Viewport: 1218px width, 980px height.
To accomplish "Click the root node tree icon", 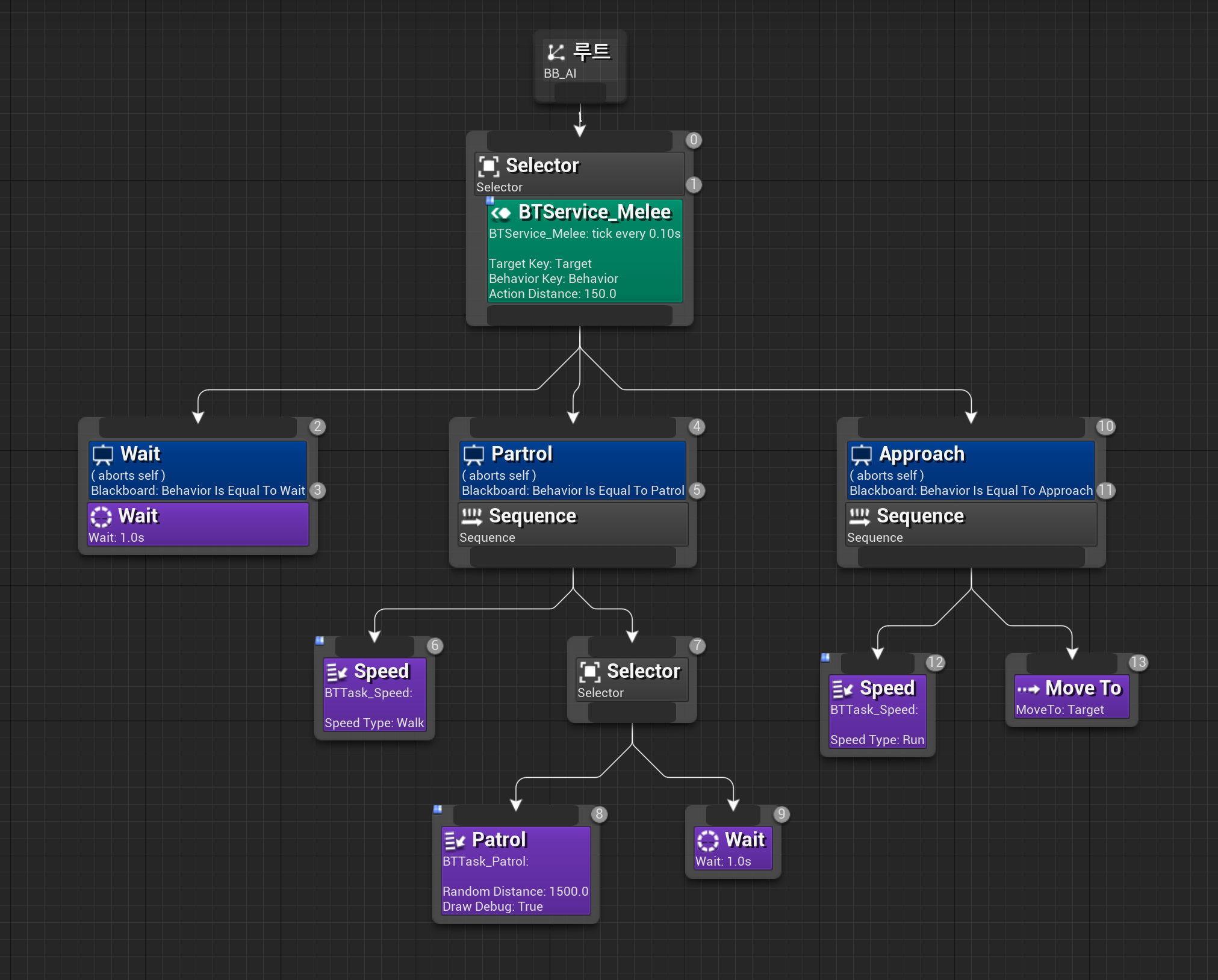I will coord(555,52).
